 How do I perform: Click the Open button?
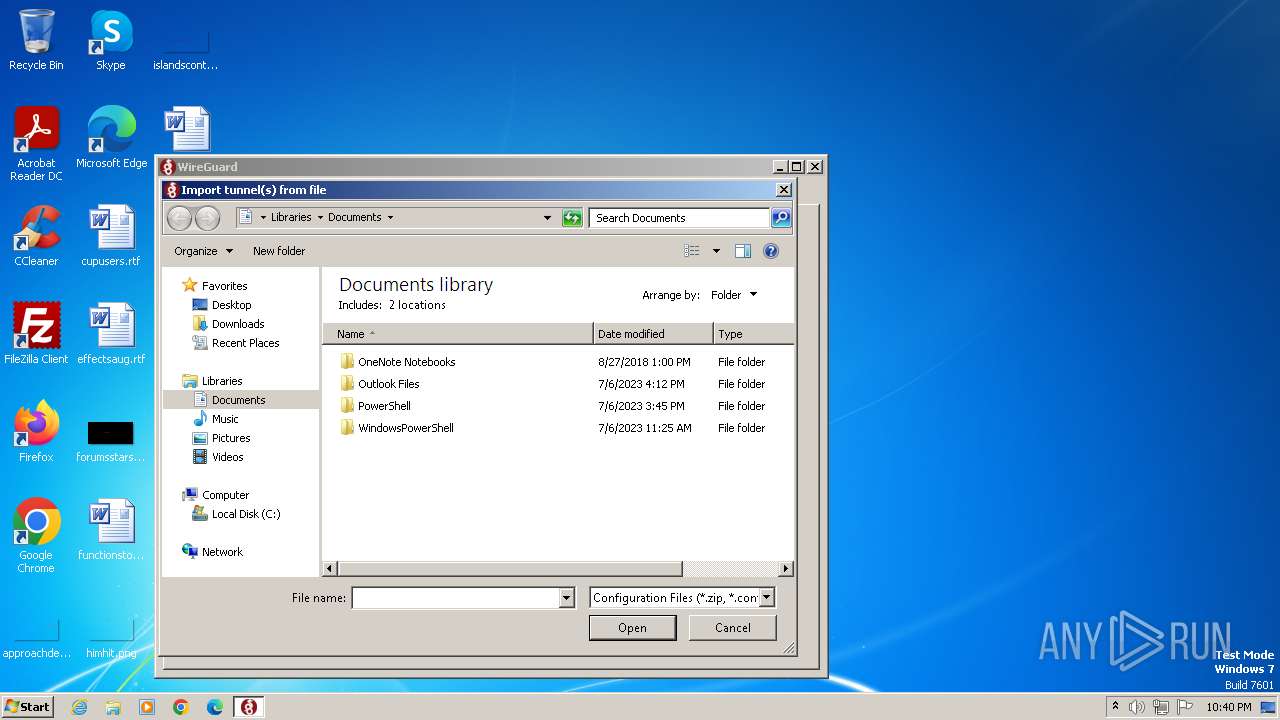[x=633, y=628]
